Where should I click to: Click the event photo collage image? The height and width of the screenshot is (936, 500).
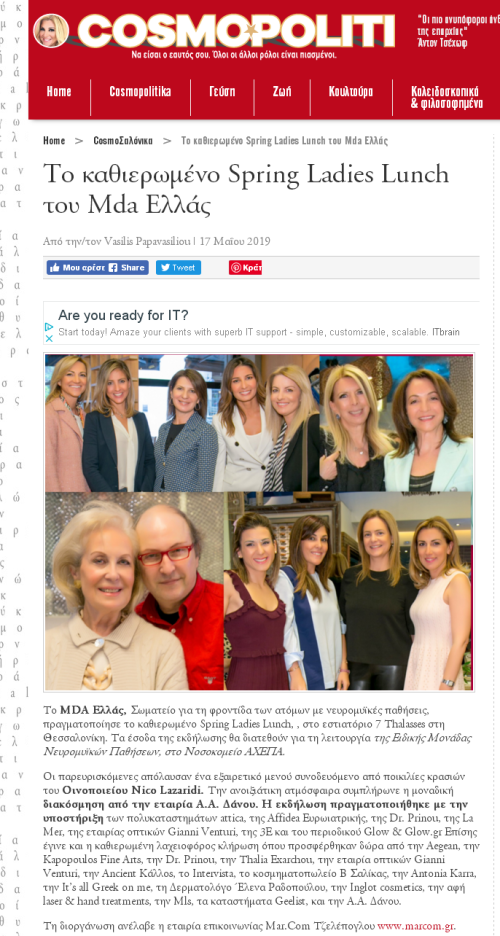[259, 522]
